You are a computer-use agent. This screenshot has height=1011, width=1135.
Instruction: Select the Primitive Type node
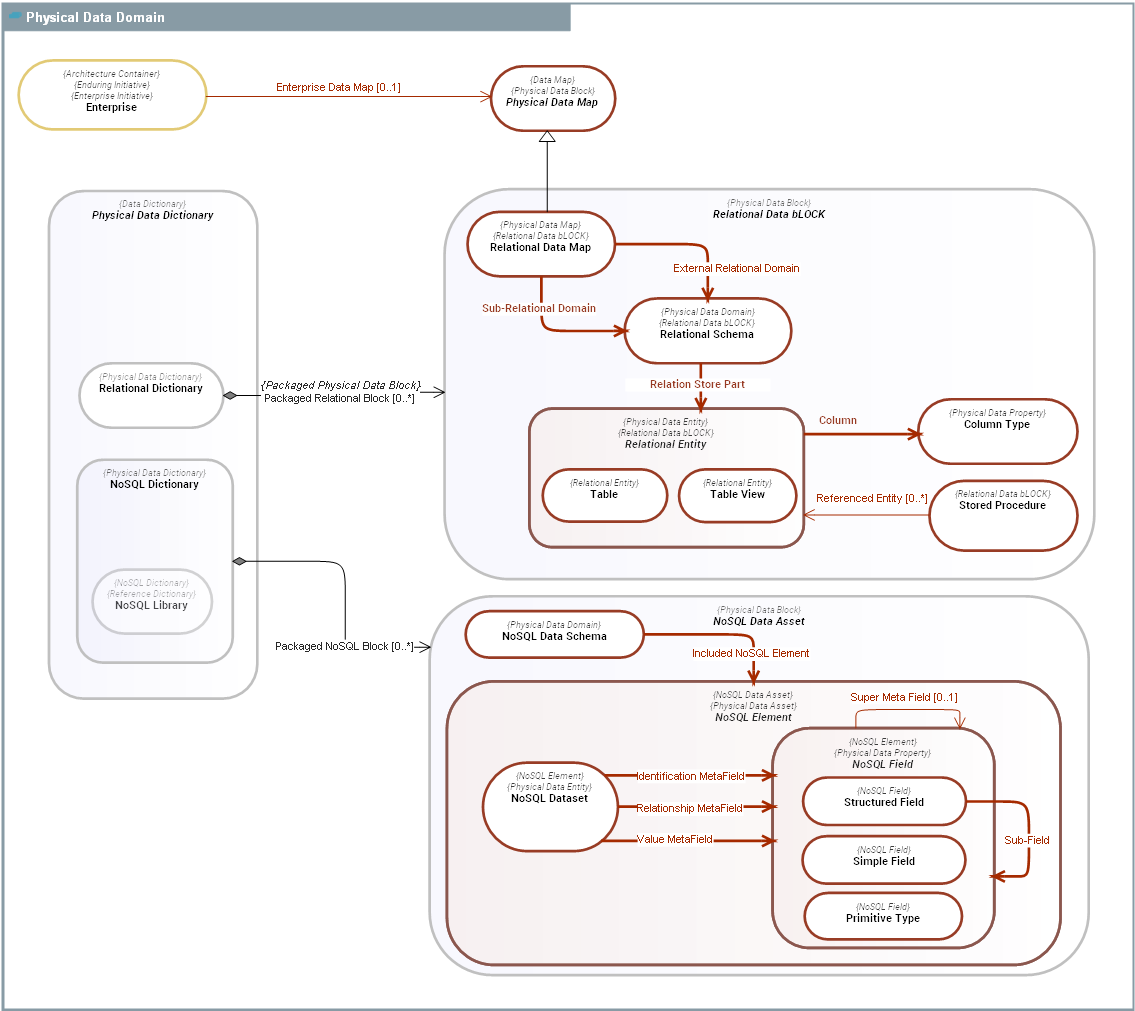pyautogui.click(x=883, y=917)
